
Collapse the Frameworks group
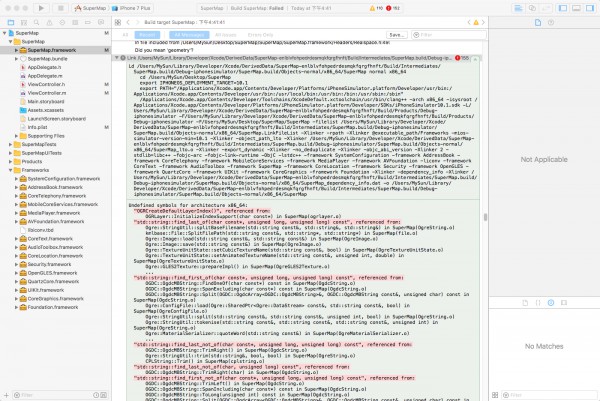(10, 170)
